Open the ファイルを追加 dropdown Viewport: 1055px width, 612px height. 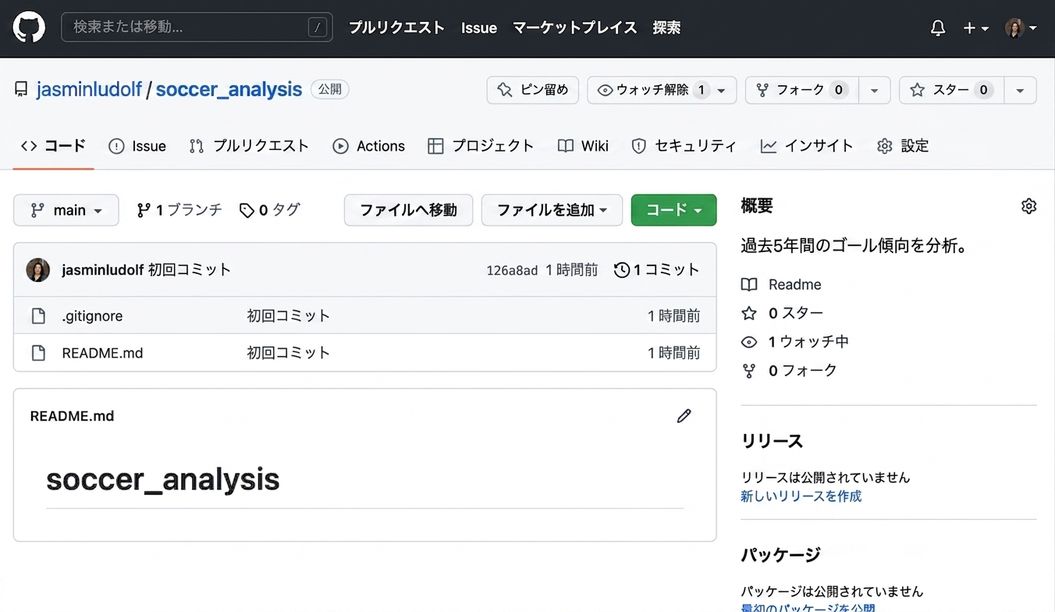(552, 211)
